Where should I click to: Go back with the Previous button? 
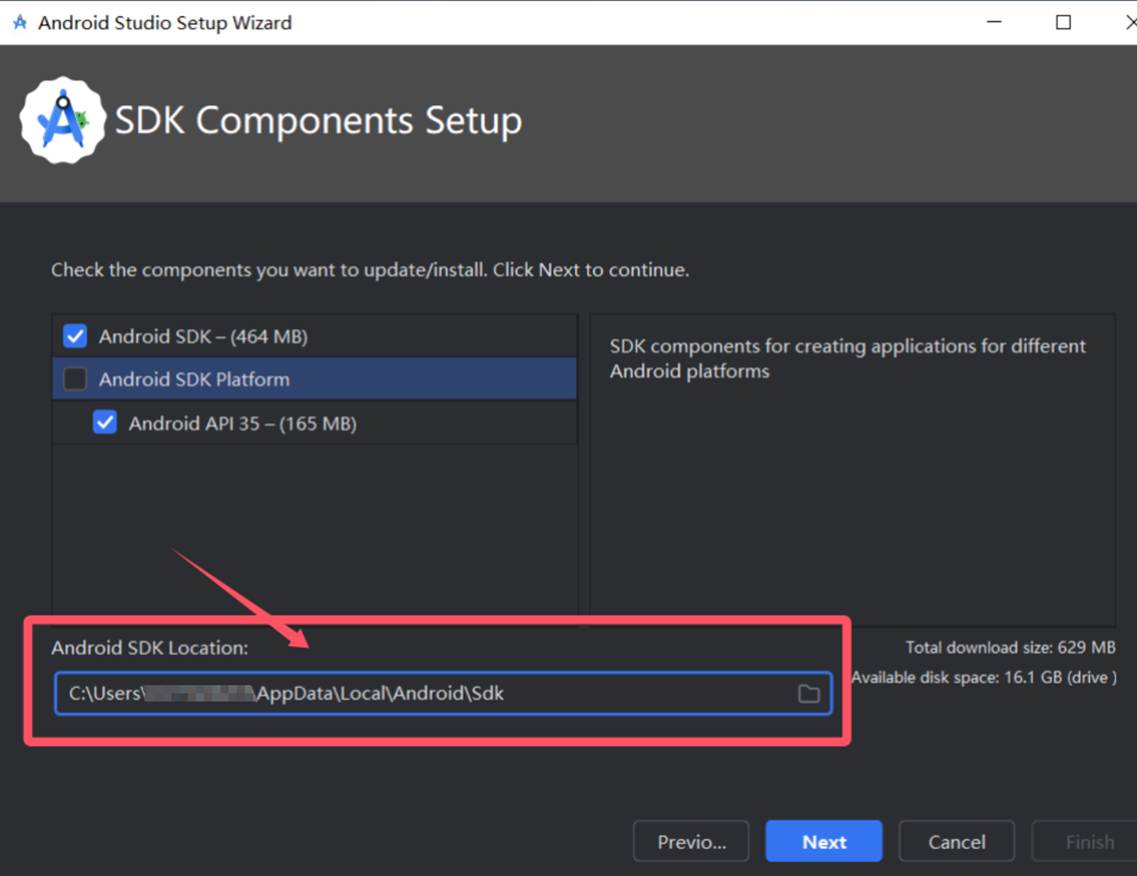[691, 841]
